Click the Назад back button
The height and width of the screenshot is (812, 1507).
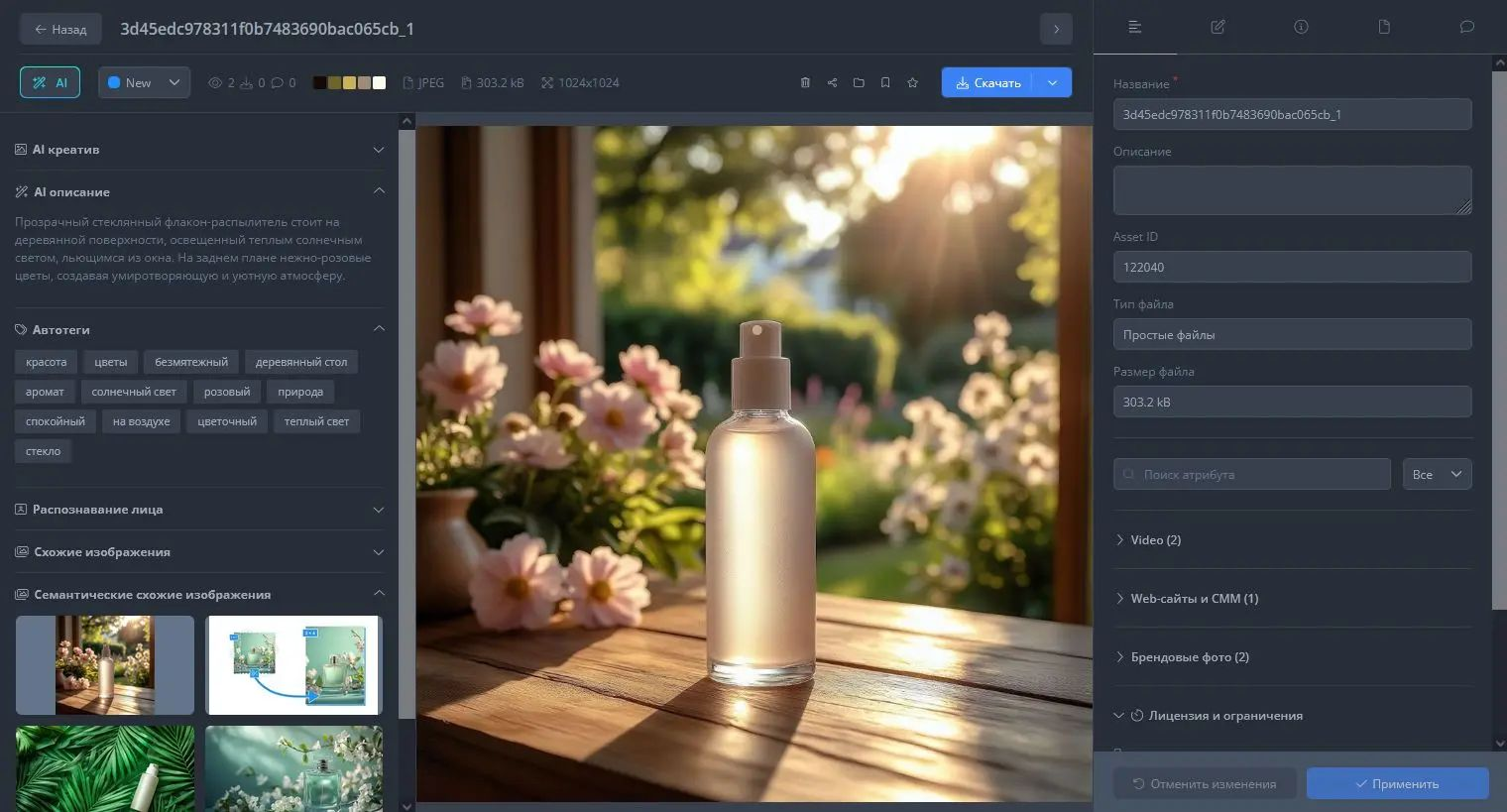coord(60,29)
